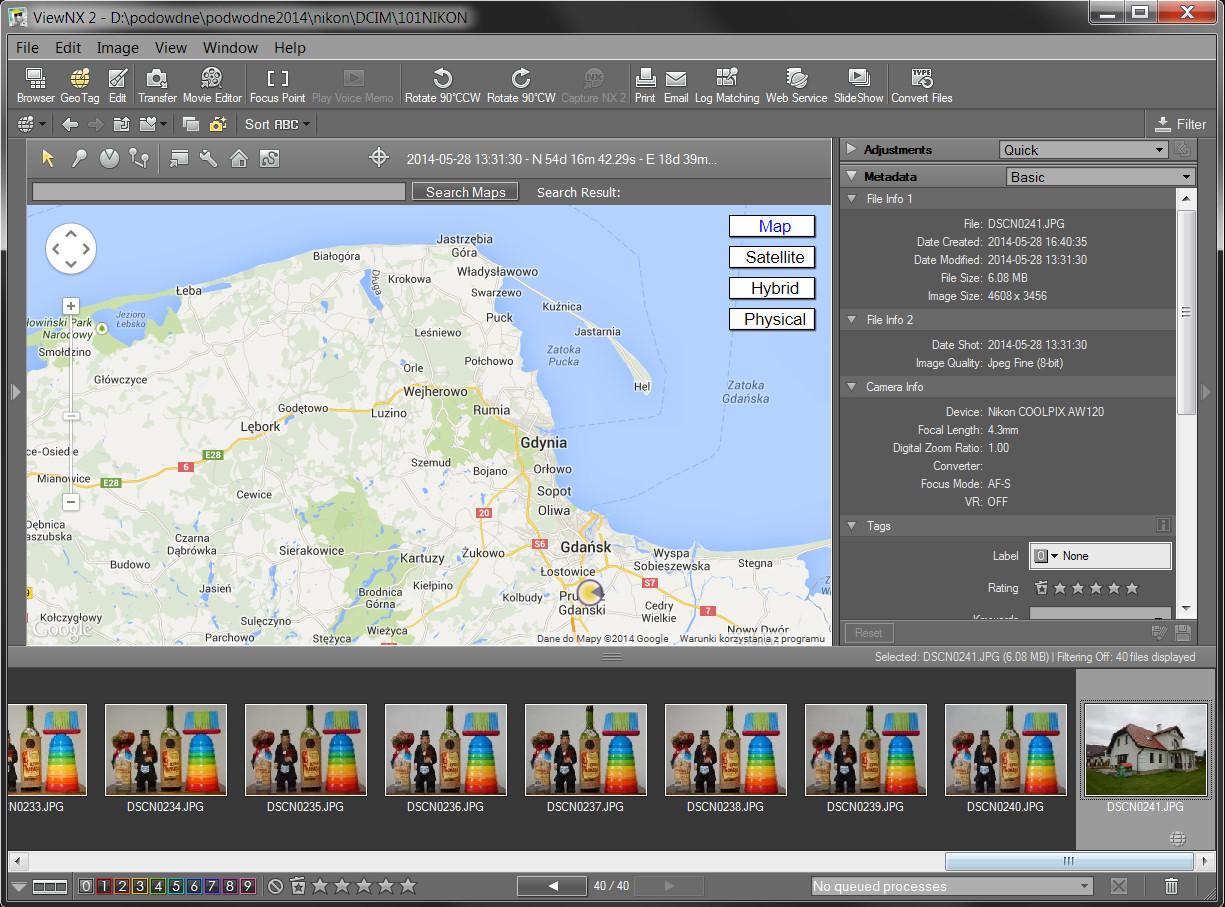Screen dimensions: 1225x907
Task: Click the Map view button
Action: coord(773,226)
